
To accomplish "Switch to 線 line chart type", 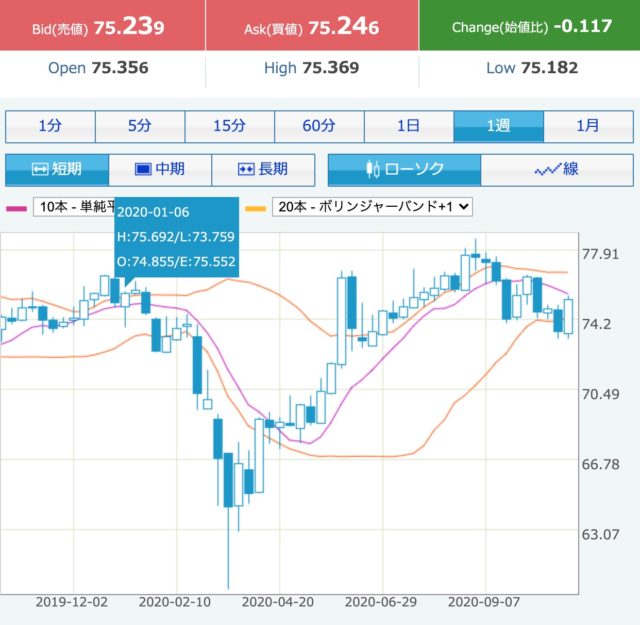I will point(557,169).
